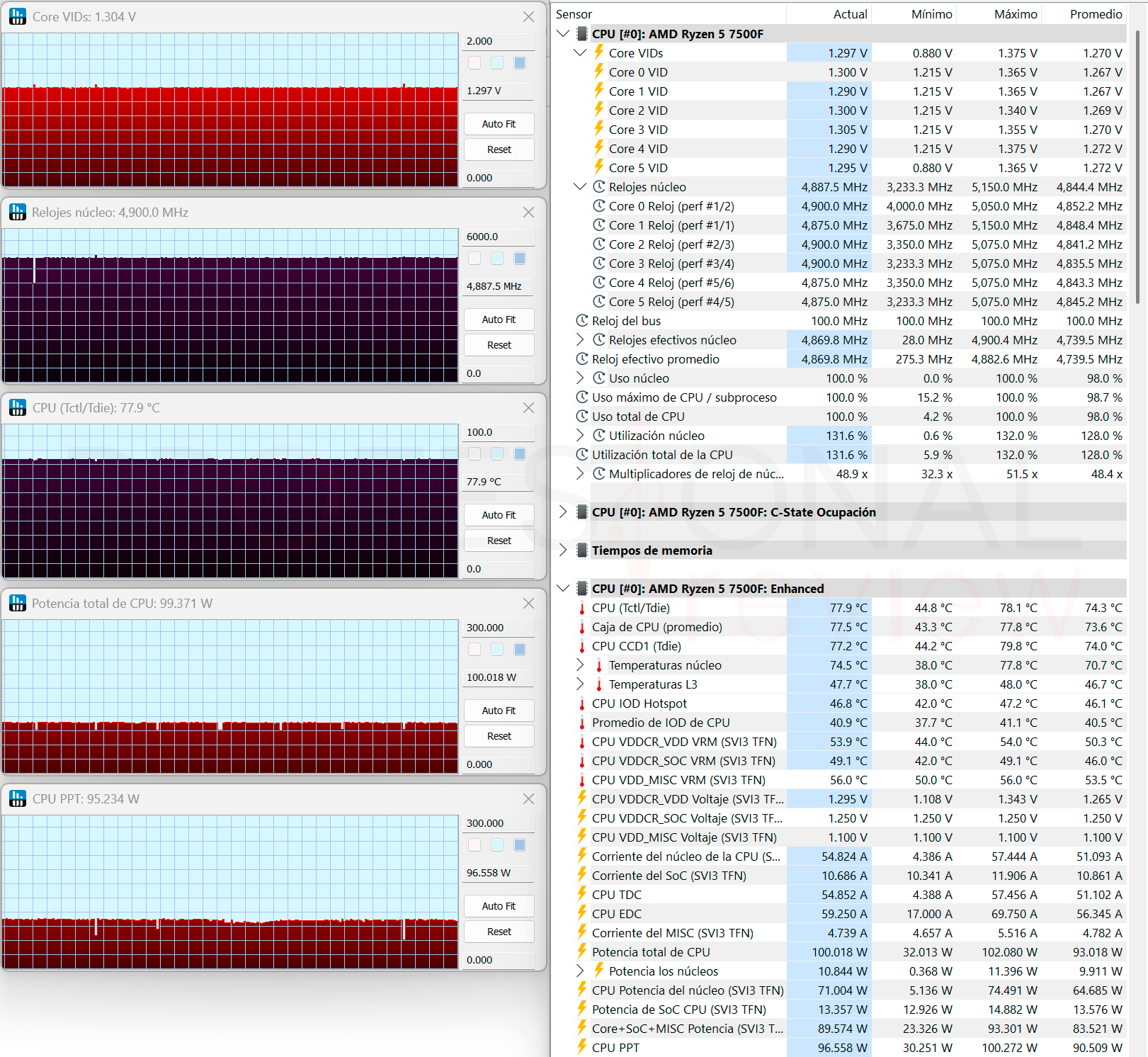
Task: Toggle light blue box in Potencia total graph
Action: point(497,650)
